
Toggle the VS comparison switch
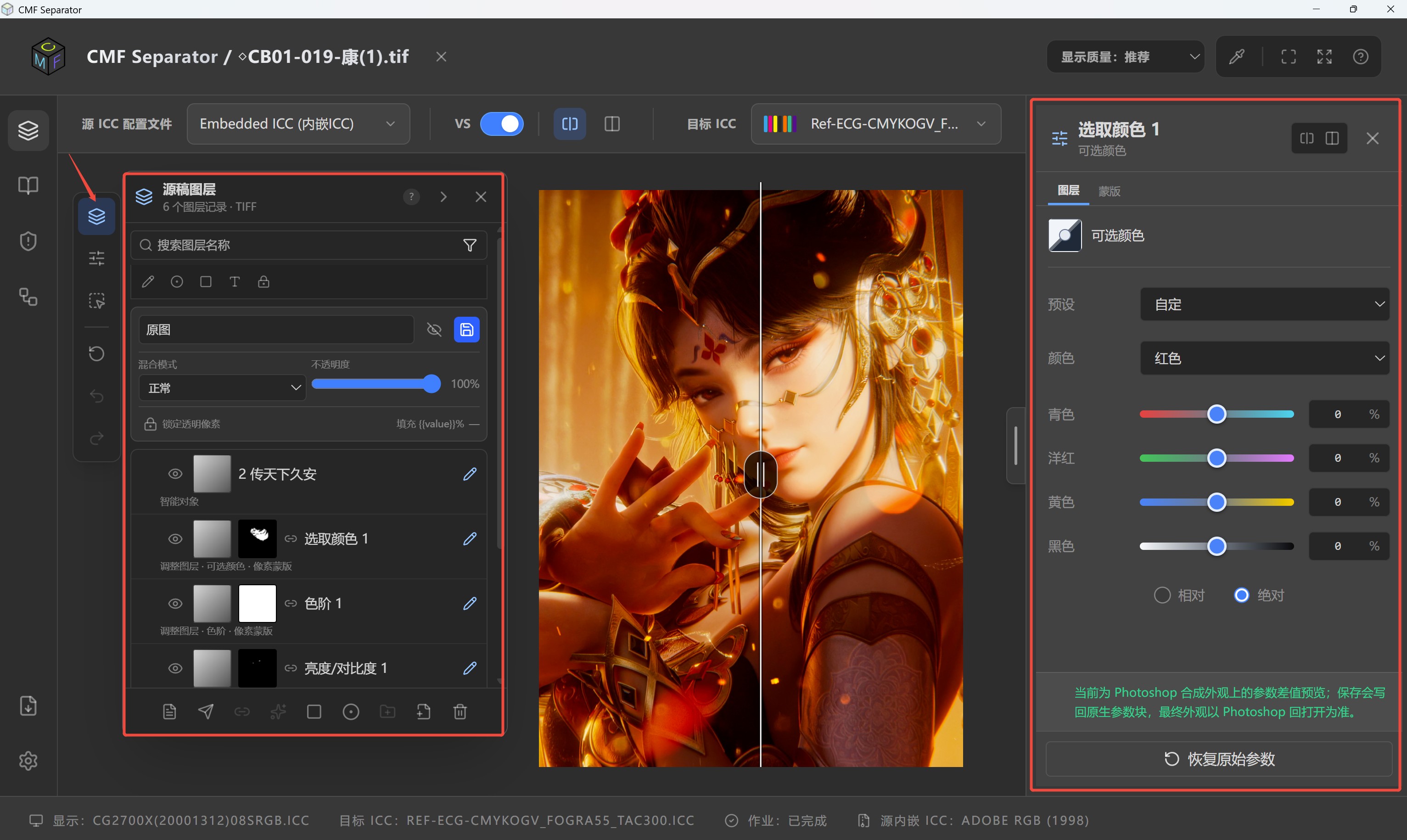click(502, 124)
